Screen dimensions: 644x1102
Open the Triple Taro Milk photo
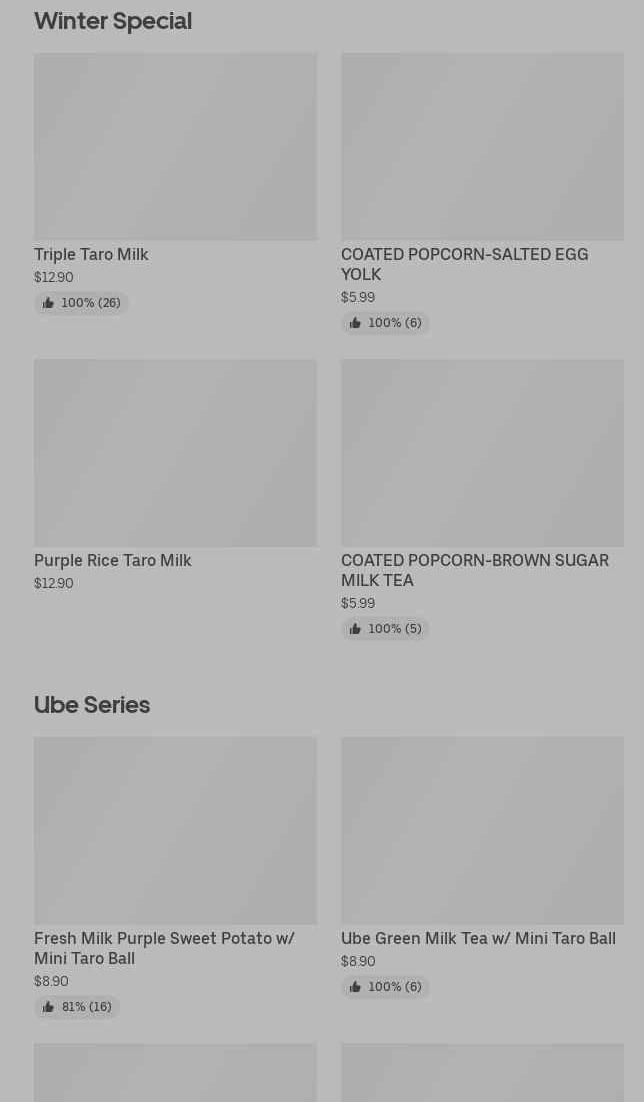pos(175,146)
